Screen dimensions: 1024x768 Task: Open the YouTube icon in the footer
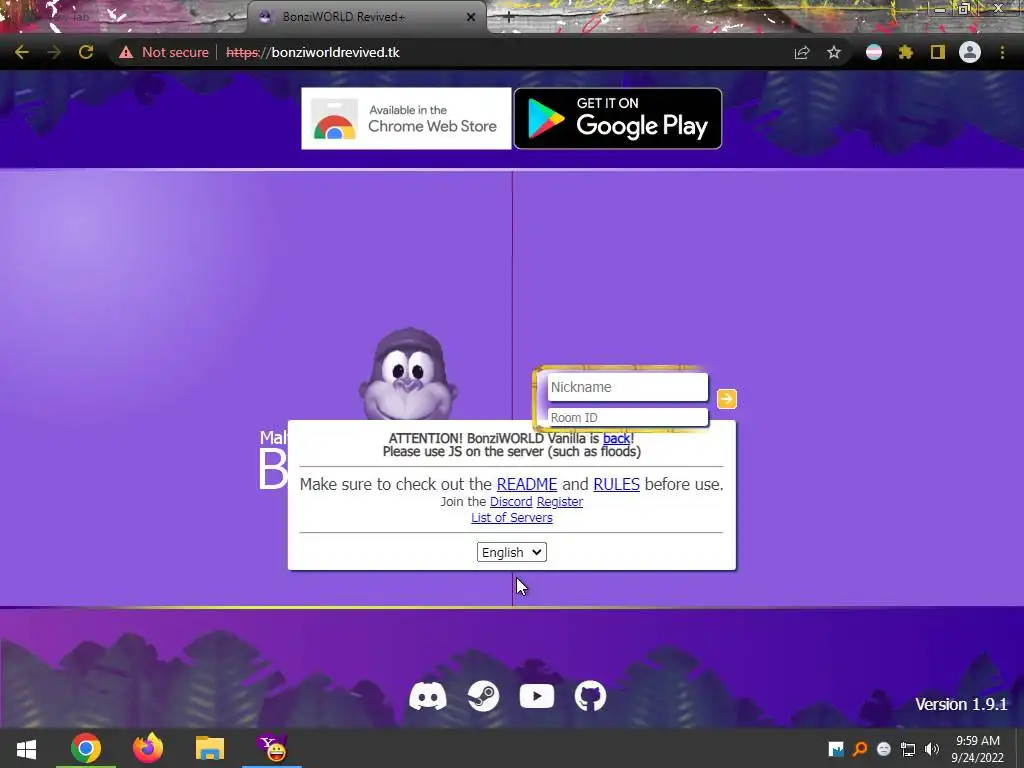(537, 696)
